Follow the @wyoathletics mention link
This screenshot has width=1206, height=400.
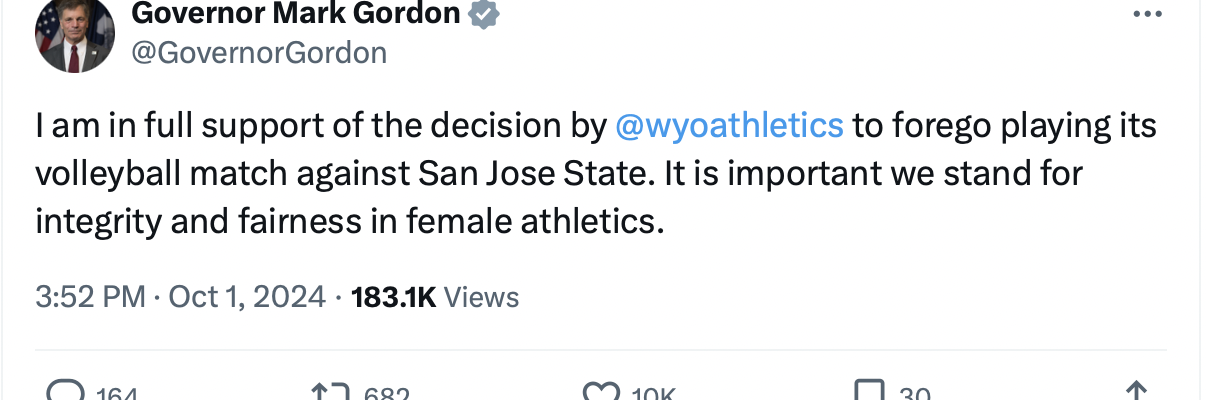(x=730, y=126)
